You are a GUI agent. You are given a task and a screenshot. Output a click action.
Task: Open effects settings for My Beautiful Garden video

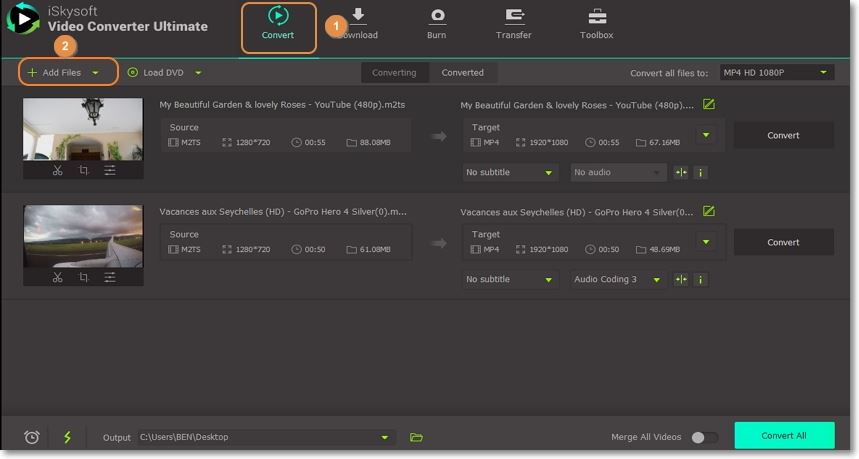[110, 170]
